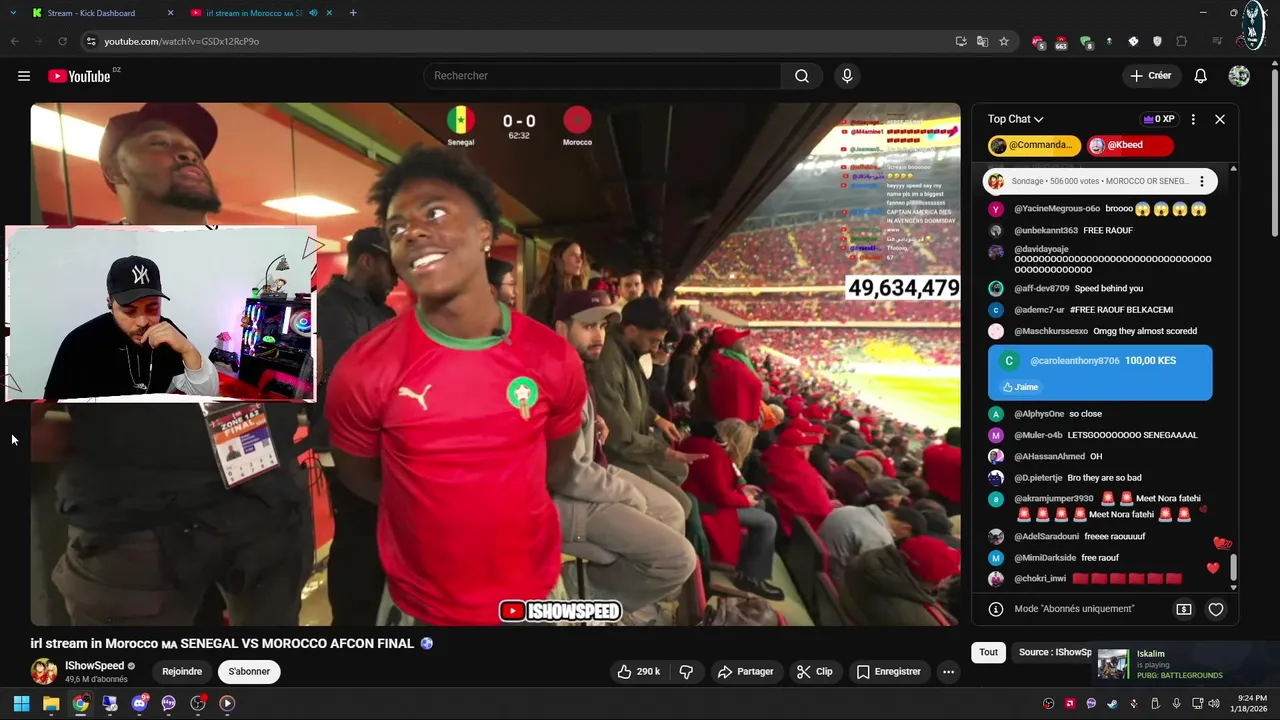Open the Chrome tab search dropdown arrow

[13, 13]
